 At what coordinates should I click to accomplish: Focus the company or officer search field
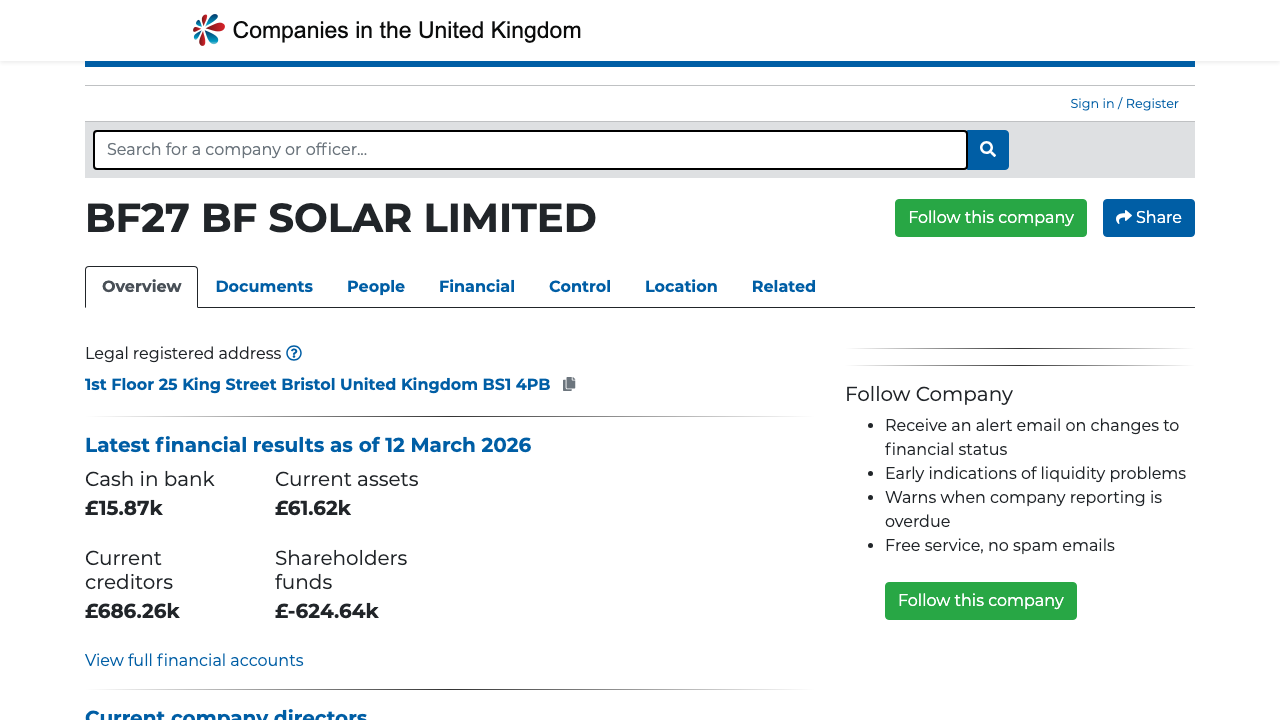click(530, 150)
